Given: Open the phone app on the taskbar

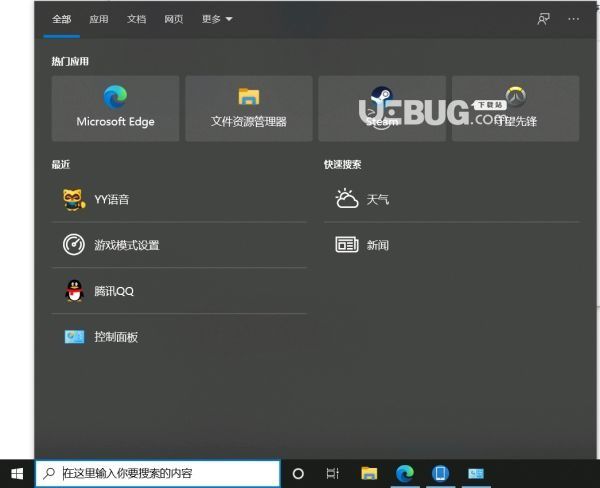Looking at the screenshot, I should click(x=440, y=474).
